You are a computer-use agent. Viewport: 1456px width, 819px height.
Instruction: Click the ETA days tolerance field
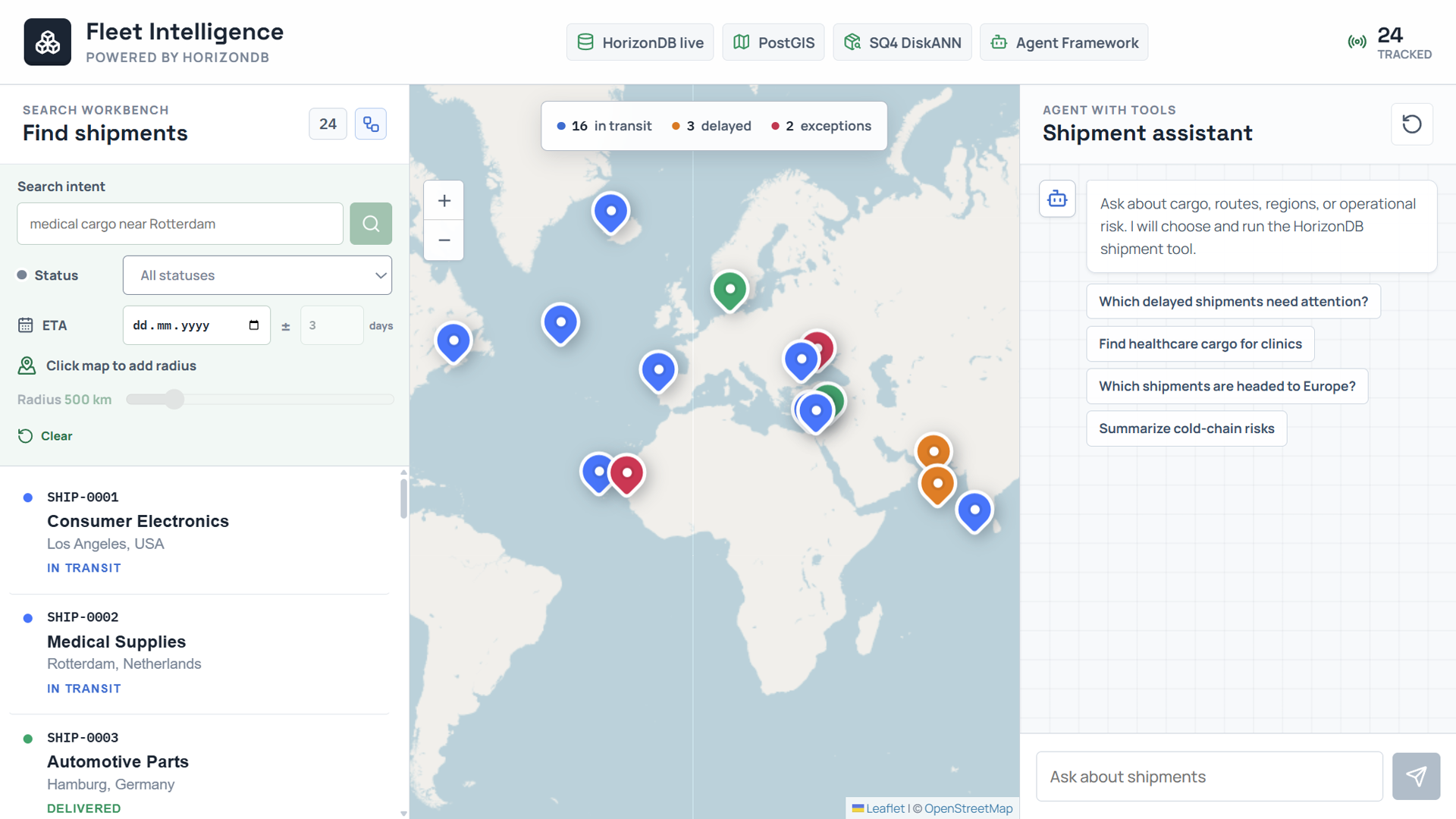pos(331,325)
